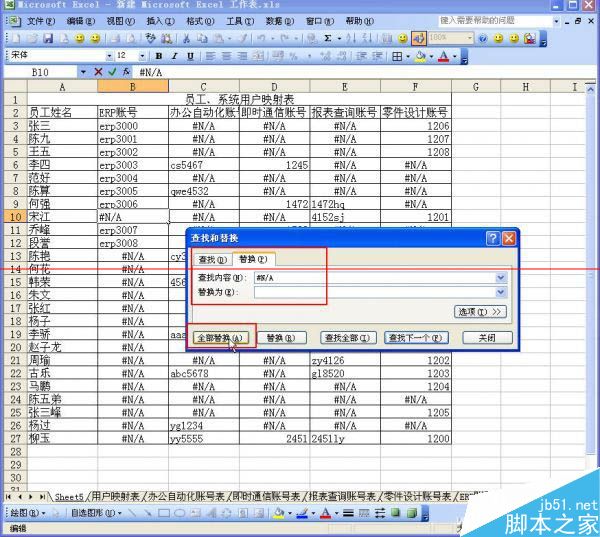Click the font color red A swatch

pos(442,56)
